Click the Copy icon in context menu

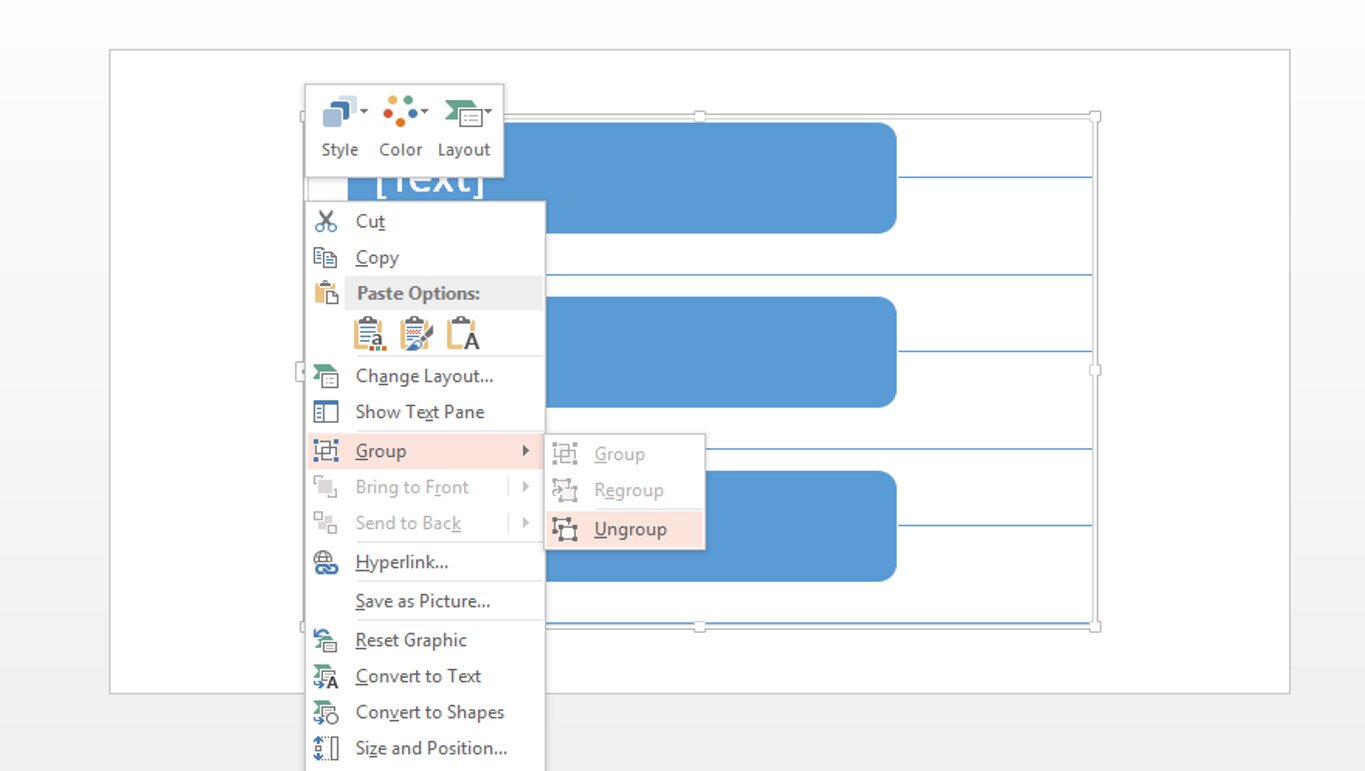326,258
